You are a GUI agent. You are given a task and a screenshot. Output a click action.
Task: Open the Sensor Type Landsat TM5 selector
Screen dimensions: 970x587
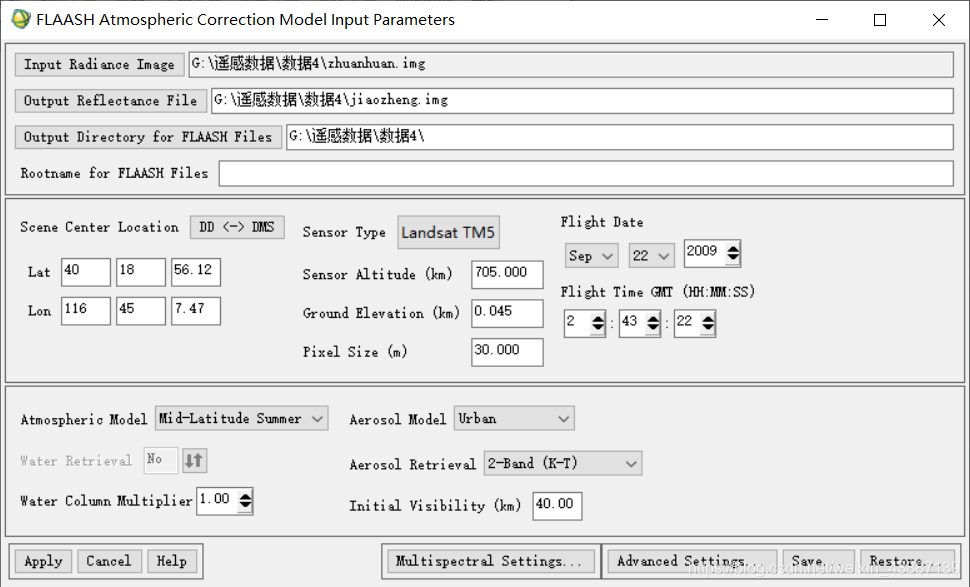coord(449,233)
